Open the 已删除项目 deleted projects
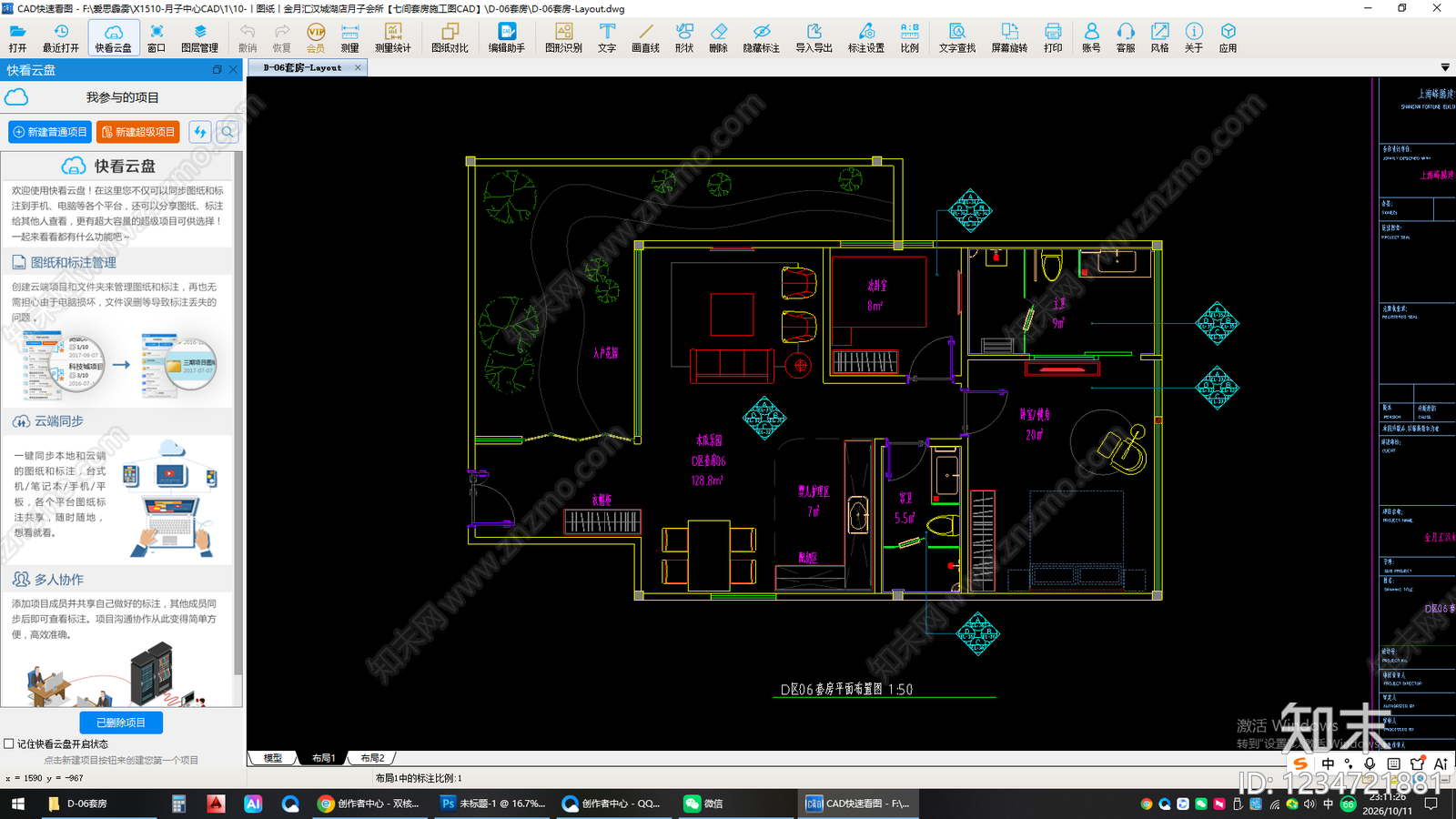Viewport: 1456px width, 819px height. click(x=121, y=723)
